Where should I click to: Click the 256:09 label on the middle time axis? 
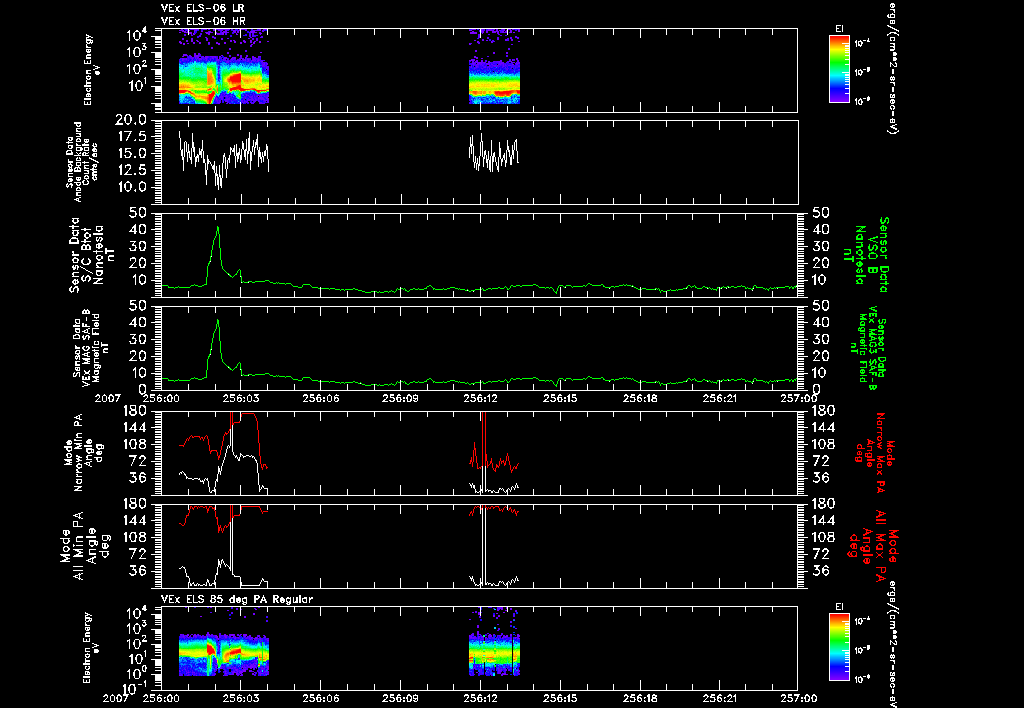tap(400, 397)
